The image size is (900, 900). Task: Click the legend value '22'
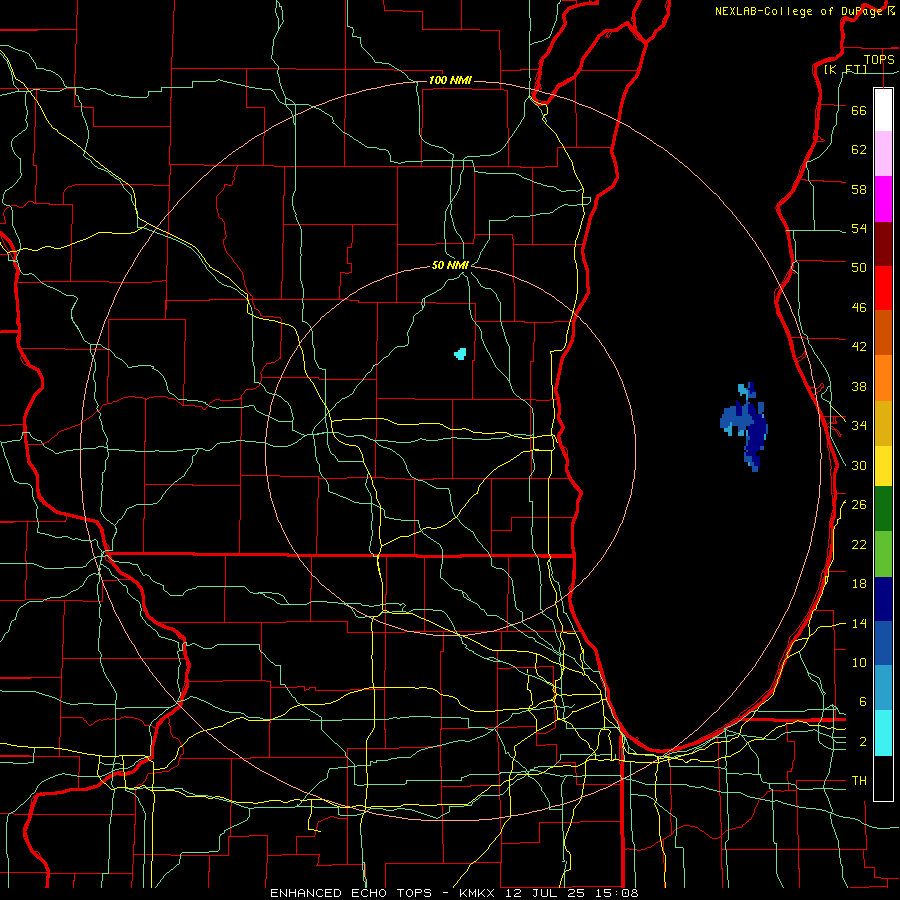pyautogui.click(x=859, y=544)
